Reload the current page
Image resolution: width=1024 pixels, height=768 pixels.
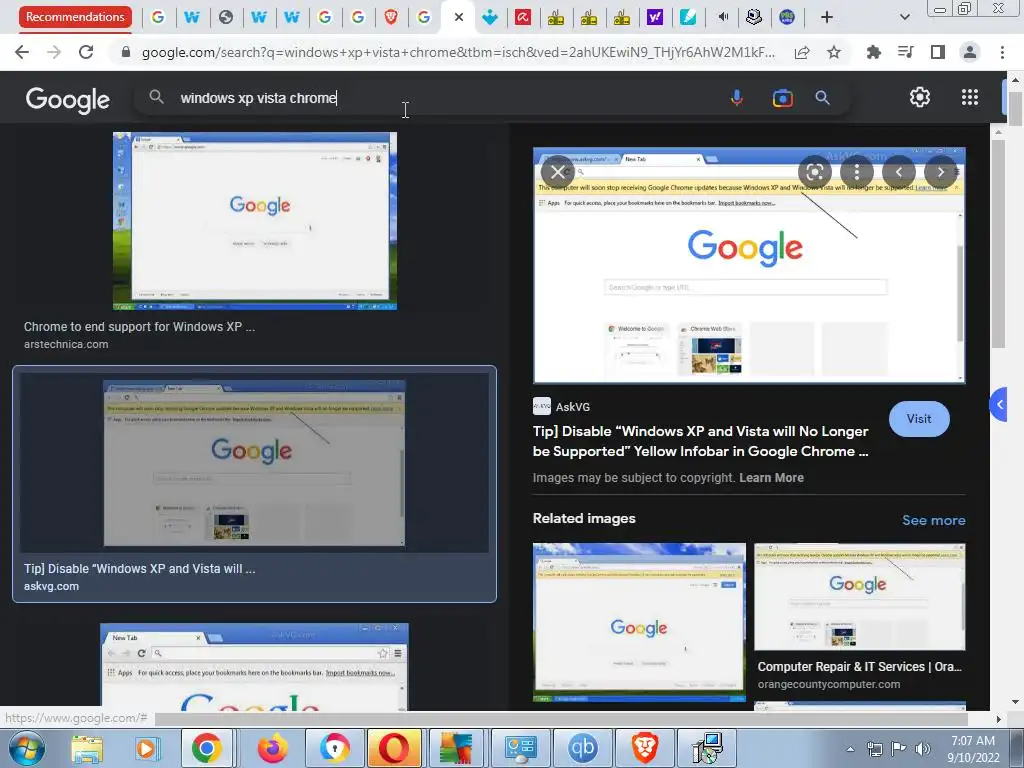pyautogui.click(x=86, y=52)
